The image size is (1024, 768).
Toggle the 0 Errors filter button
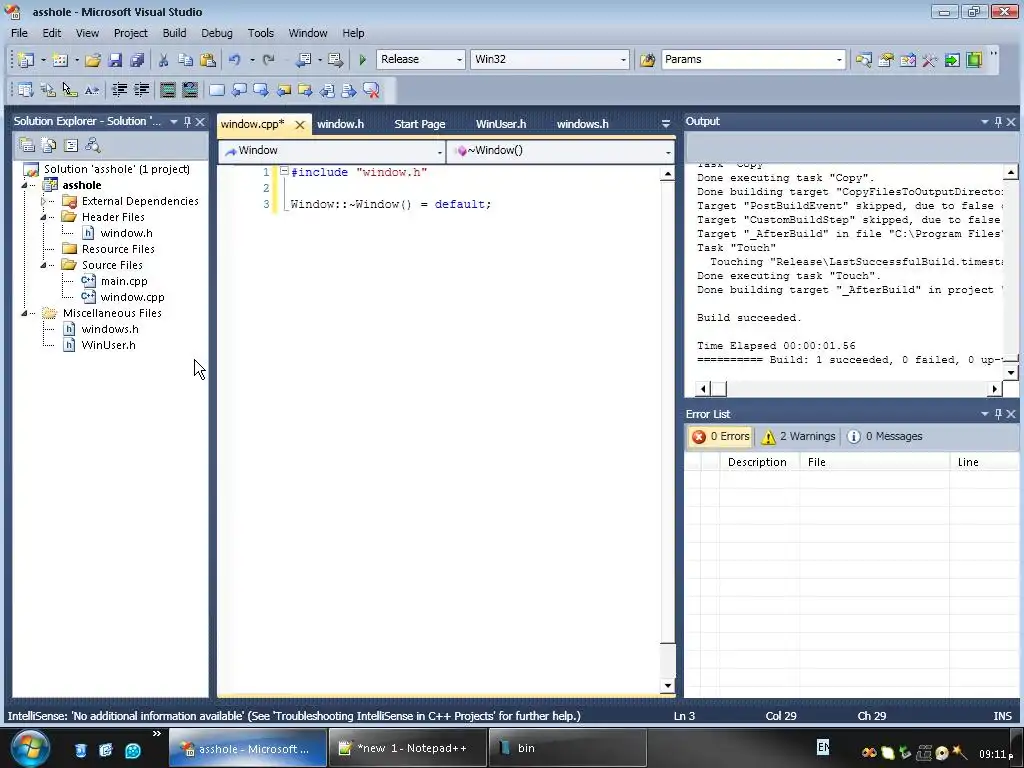point(720,436)
